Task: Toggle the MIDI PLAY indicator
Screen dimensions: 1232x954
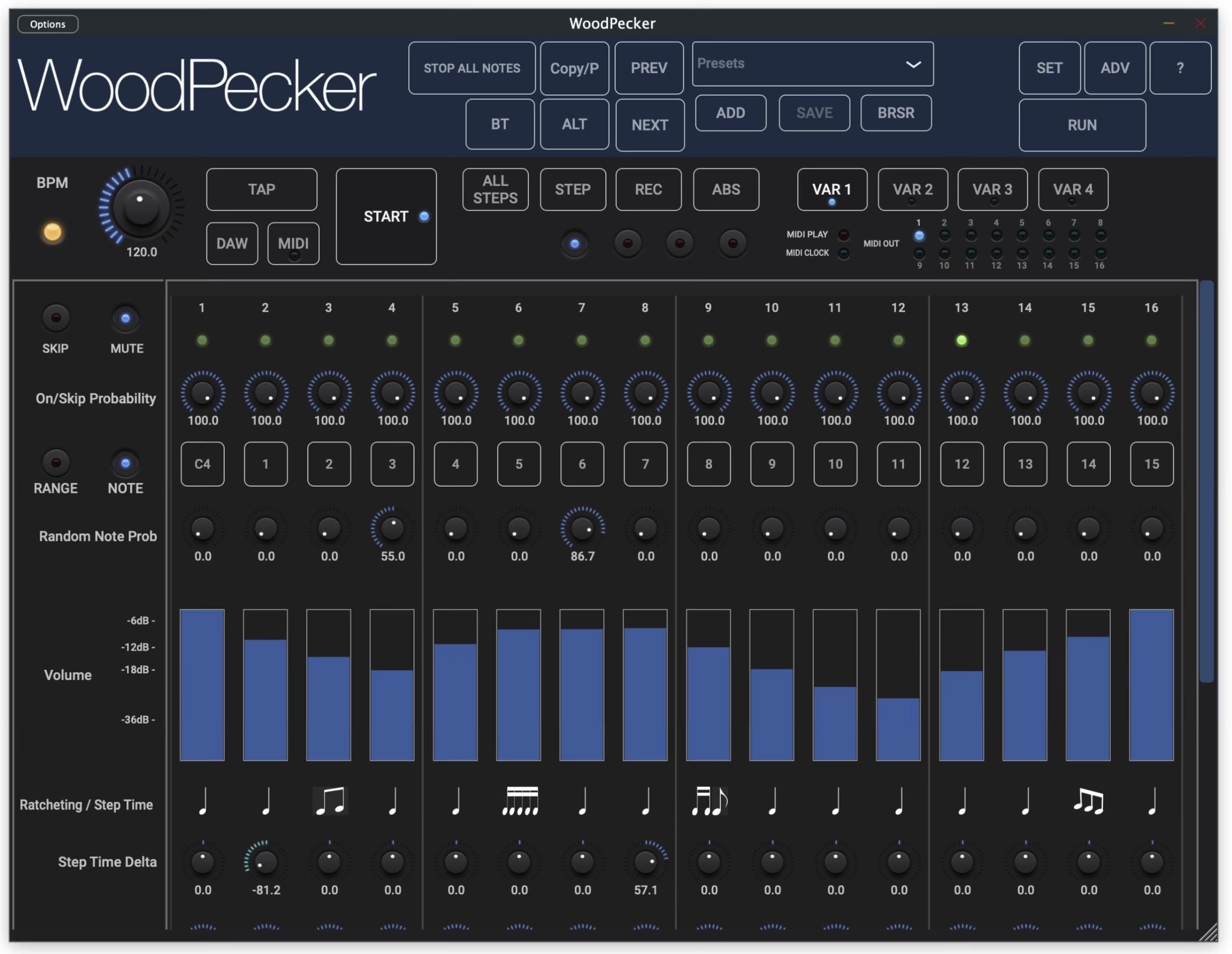Action: pyautogui.click(x=843, y=234)
